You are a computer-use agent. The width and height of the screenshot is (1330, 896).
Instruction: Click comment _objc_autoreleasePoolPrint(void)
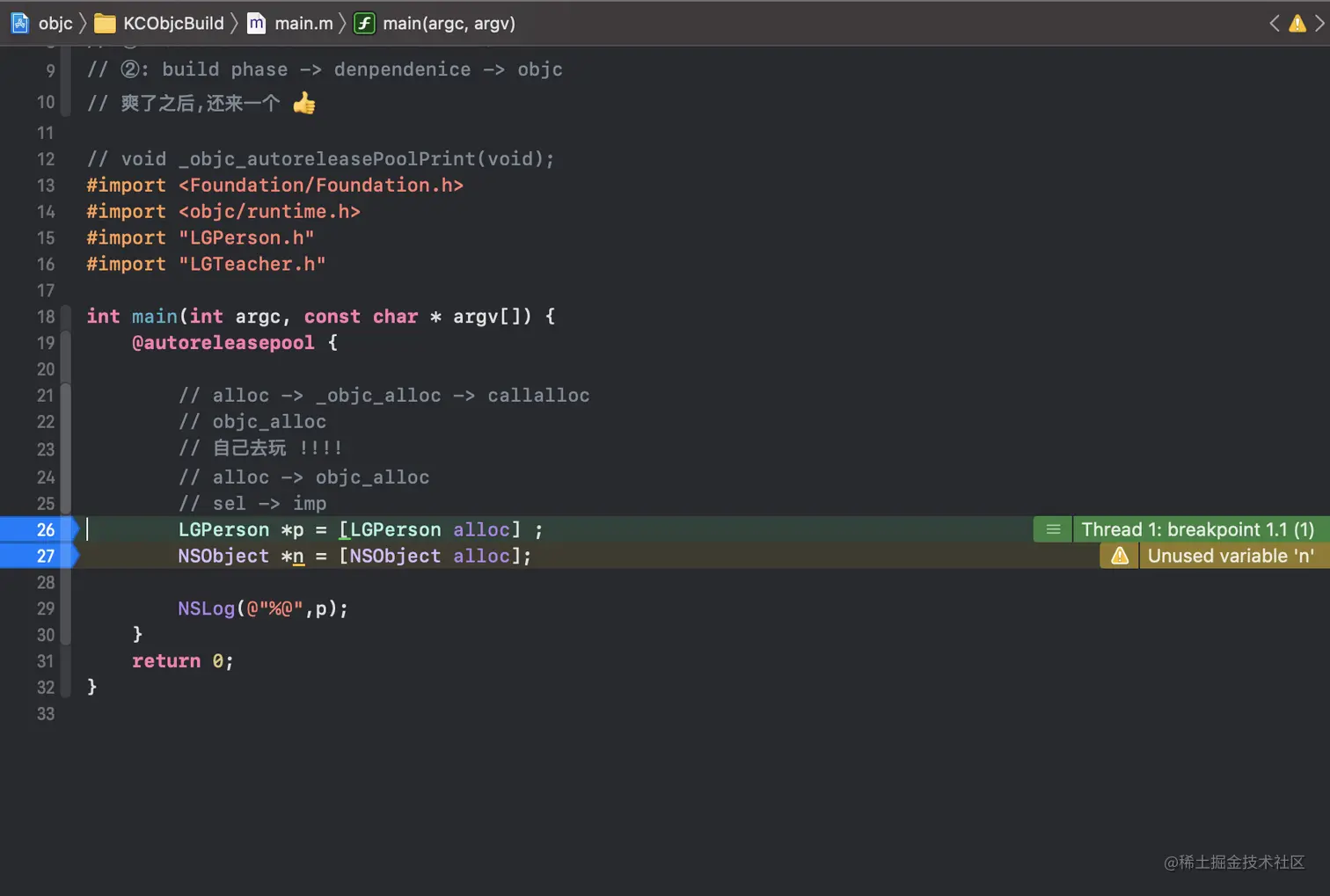point(320,159)
